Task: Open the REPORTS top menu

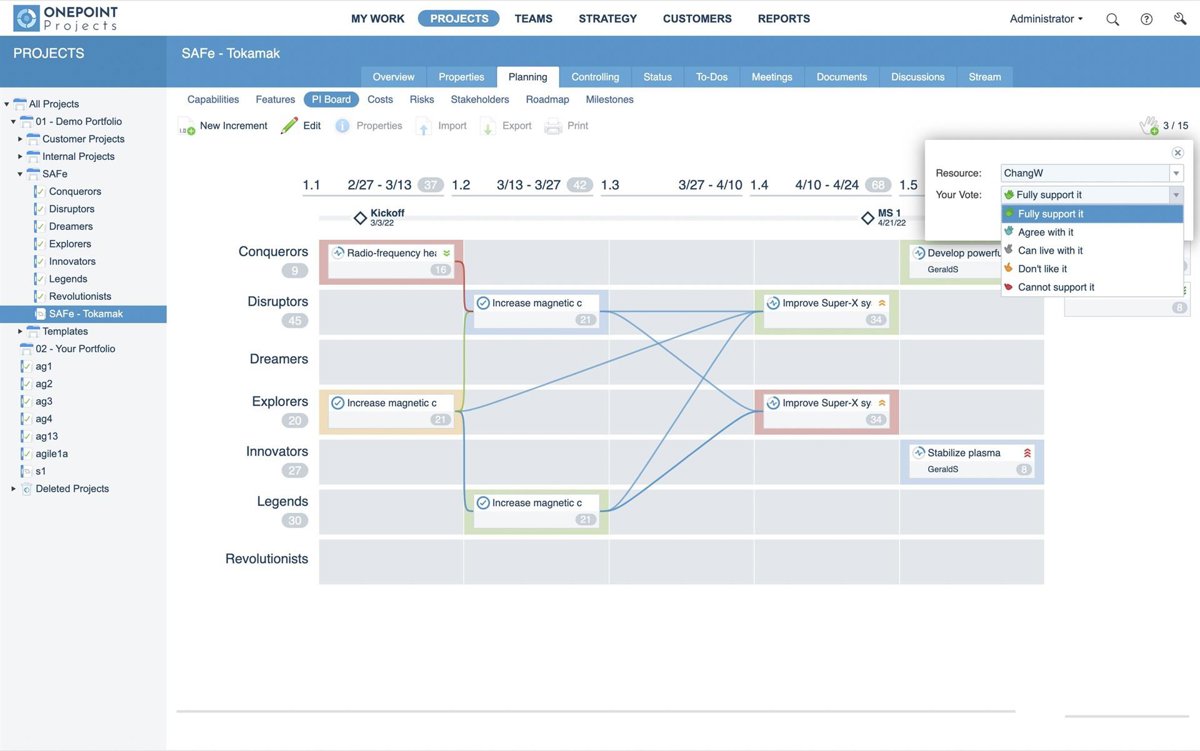Action: tap(783, 19)
